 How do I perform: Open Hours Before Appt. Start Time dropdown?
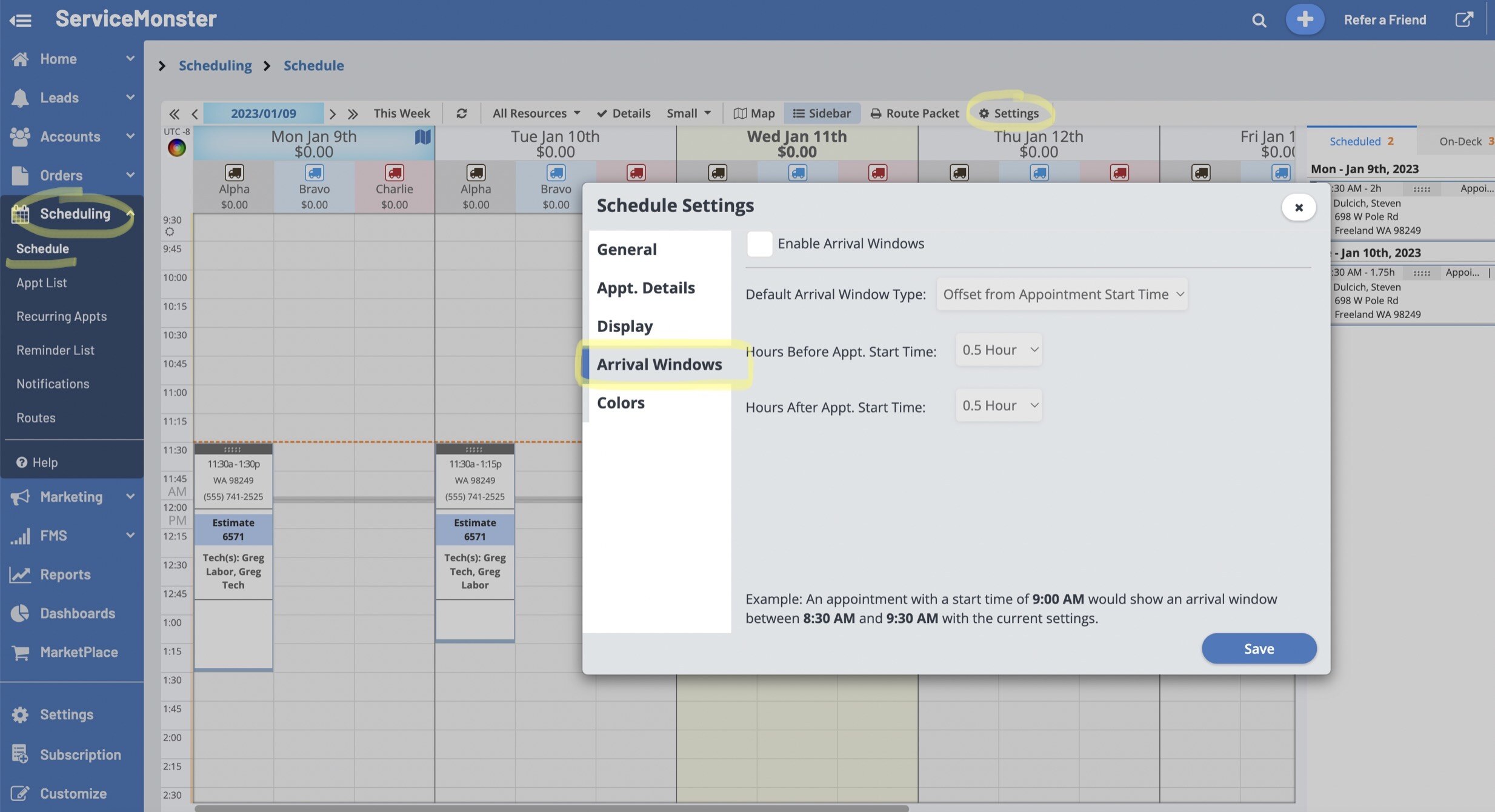(x=998, y=350)
